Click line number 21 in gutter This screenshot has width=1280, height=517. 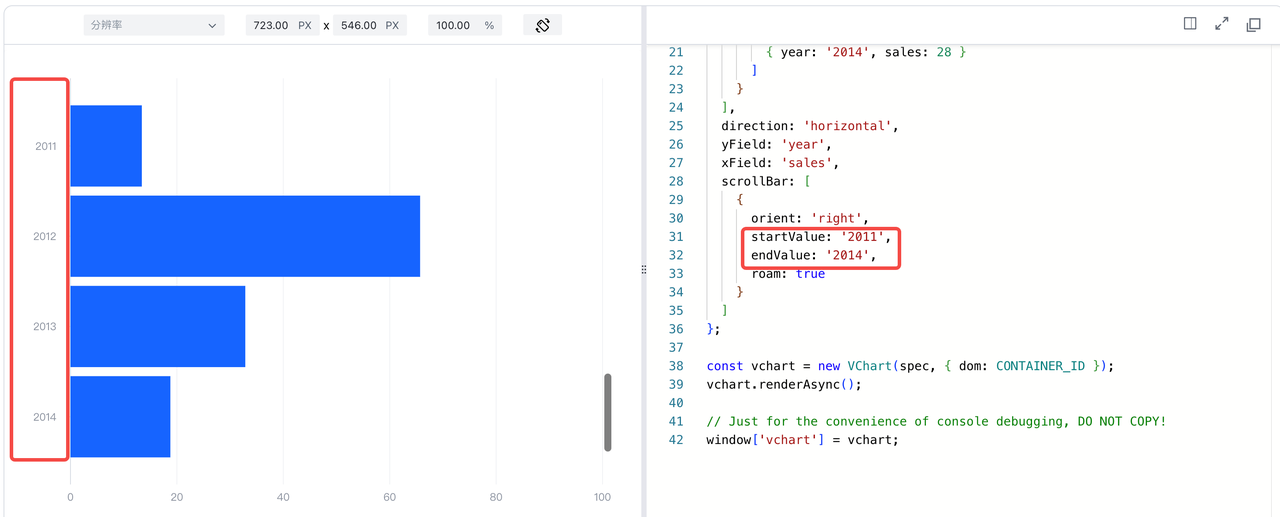[x=675, y=52]
